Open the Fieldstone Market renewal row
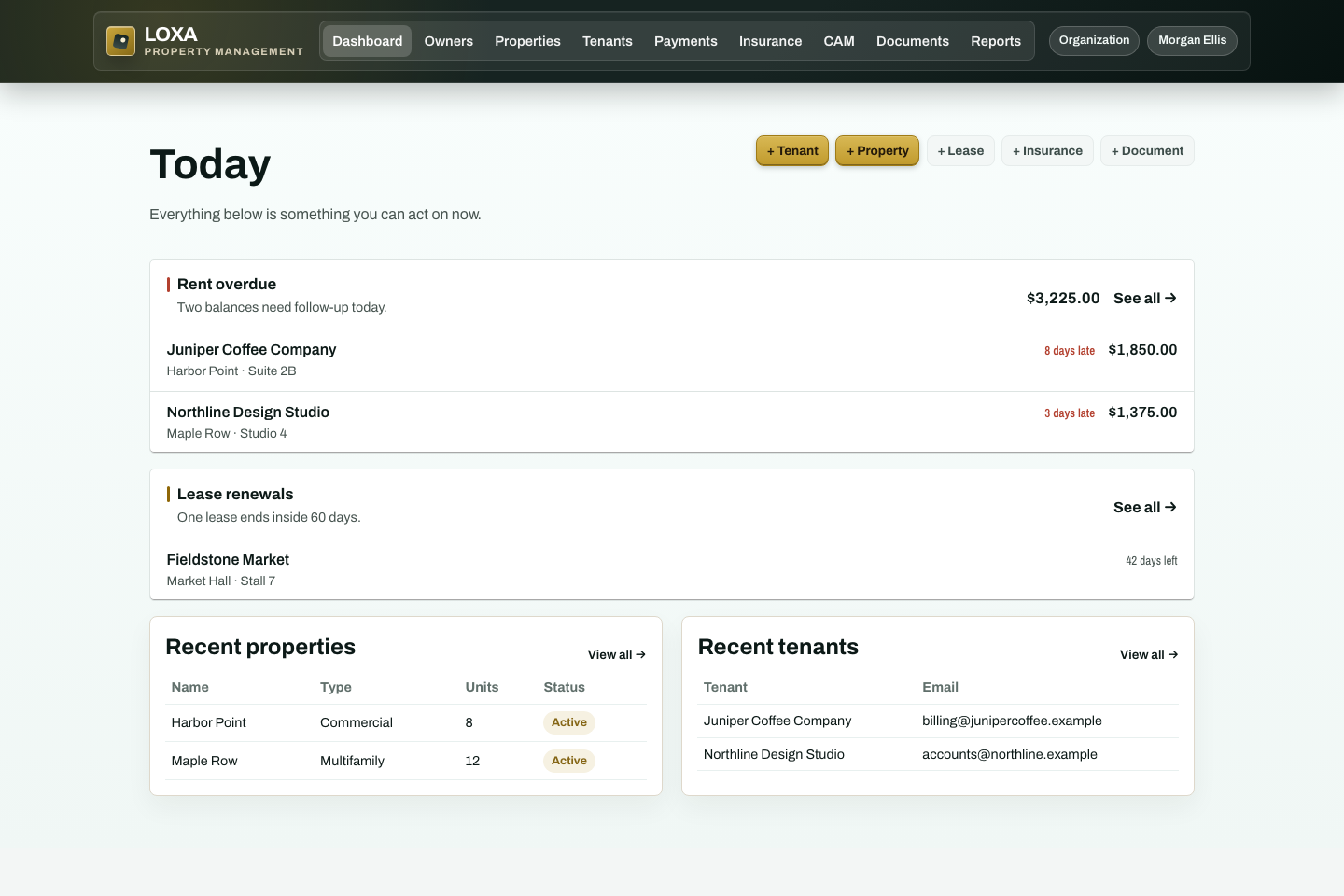 coord(672,569)
